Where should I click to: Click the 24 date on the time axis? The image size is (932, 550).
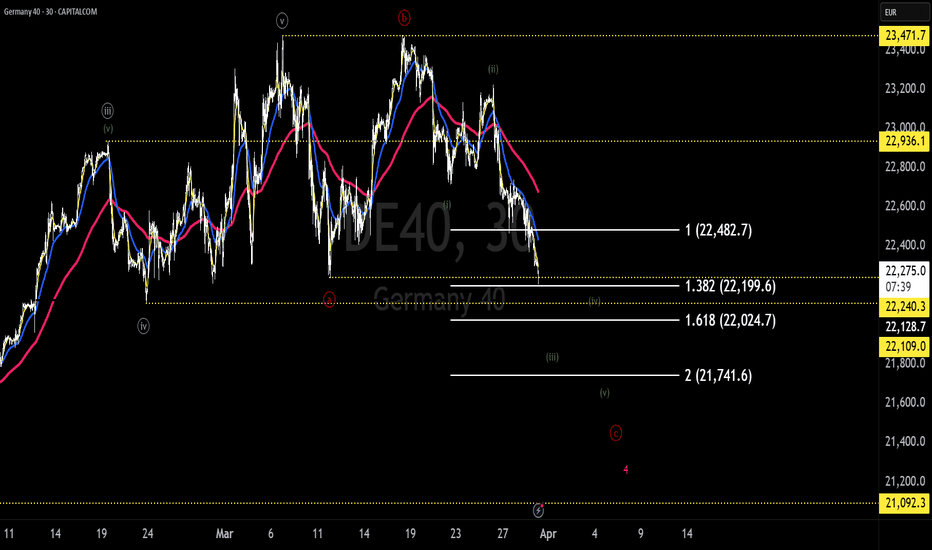tap(147, 534)
